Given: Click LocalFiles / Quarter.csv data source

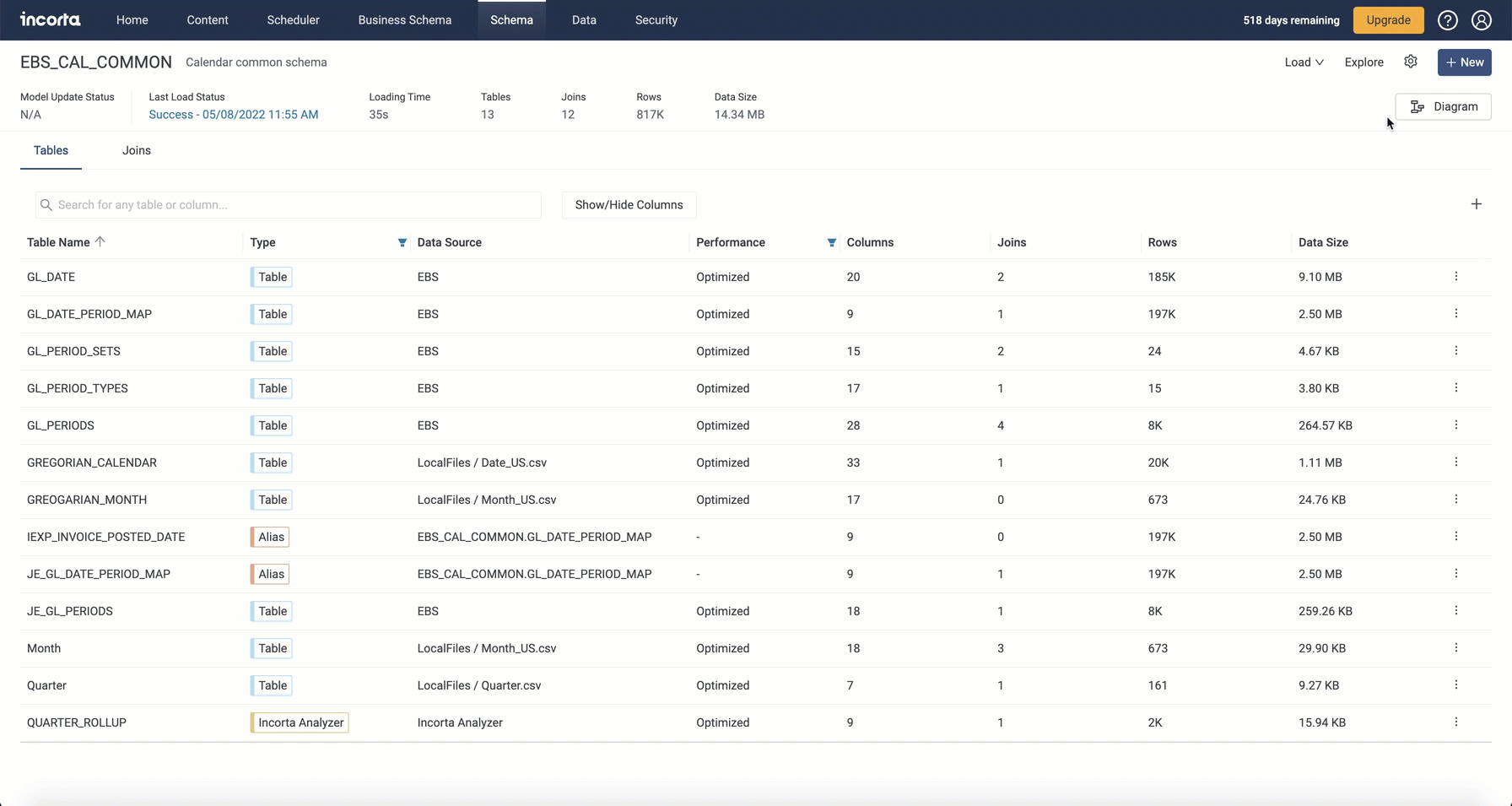Looking at the screenshot, I should coord(479,685).
